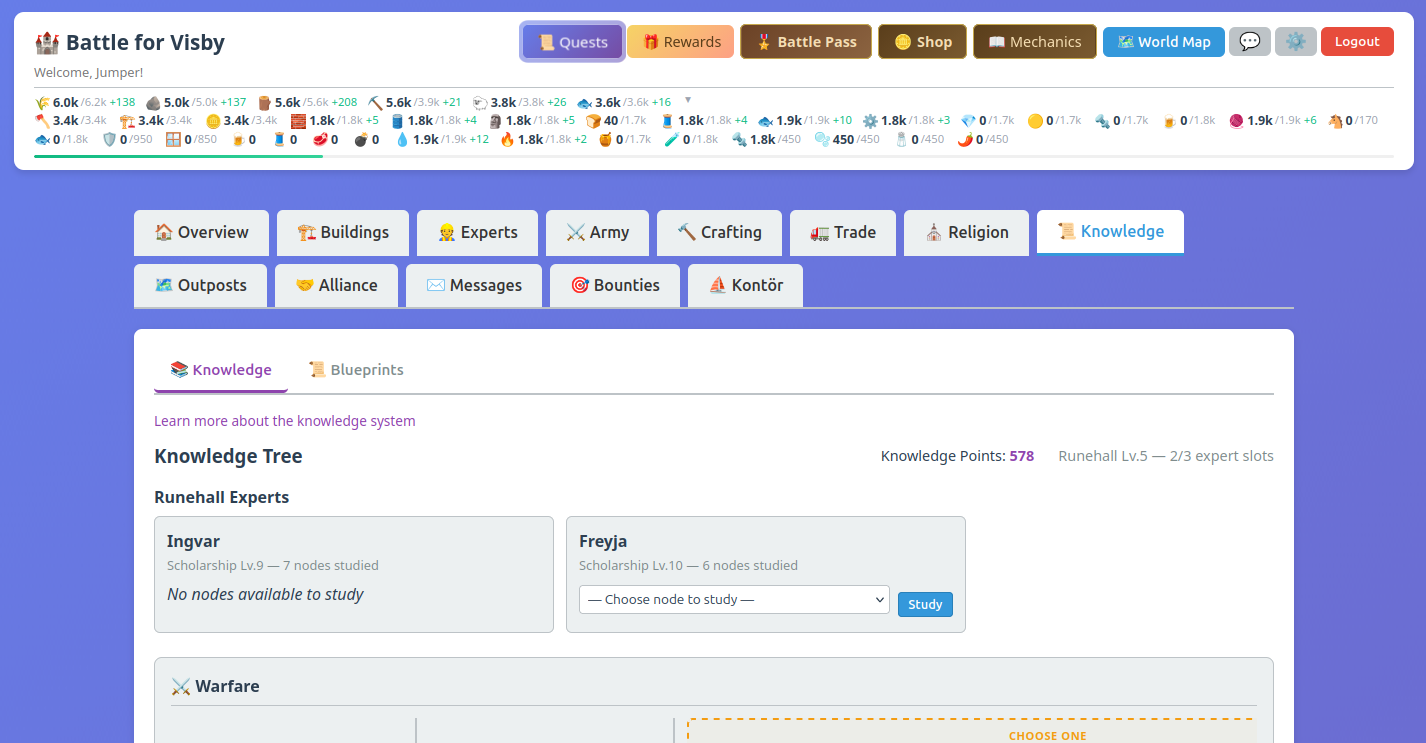Click the meat resource icon
The image size is (1426, 743).
click(x=320, y=140)
